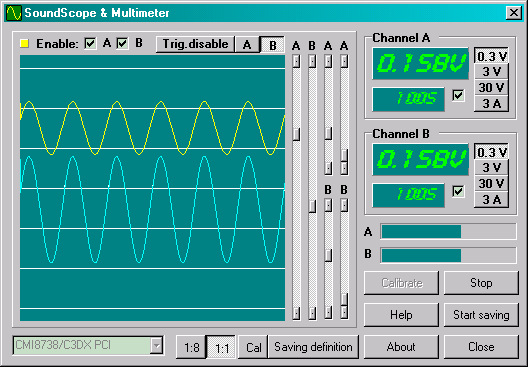The width and height of the screenshot is (528, 367).
Task: Click Channel A's large 0.158V readout
Action: point(420,64)
